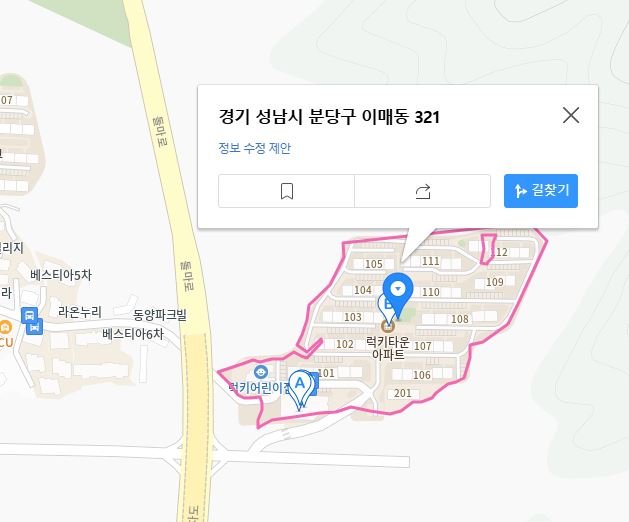Click the address title 이매동 321
This screenshot has height=522, width=629.
pyautogui.click(x=329, y=117)
